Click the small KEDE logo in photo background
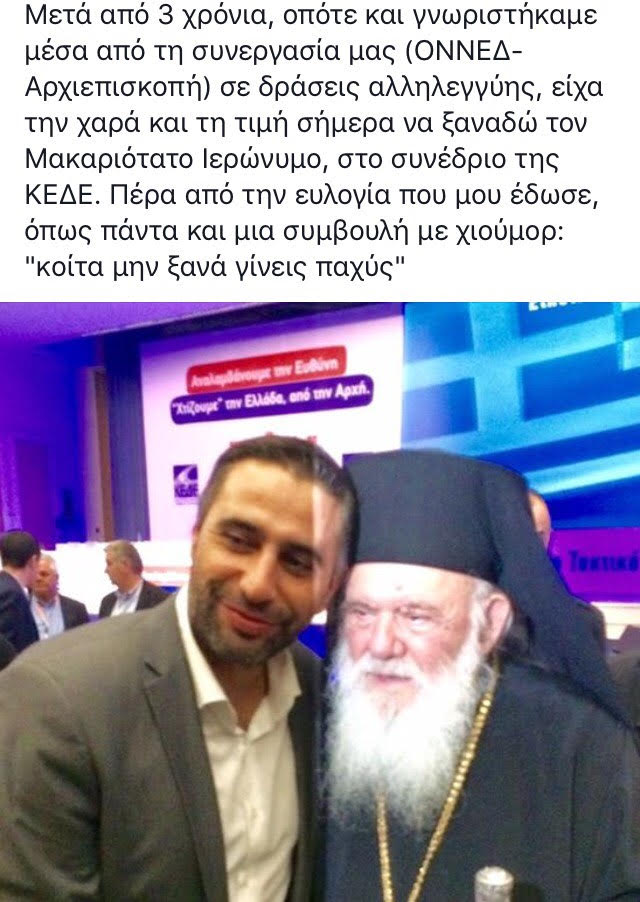Image resolution: width=640 pixels, height=902 pixels. [x=186, y=485]
